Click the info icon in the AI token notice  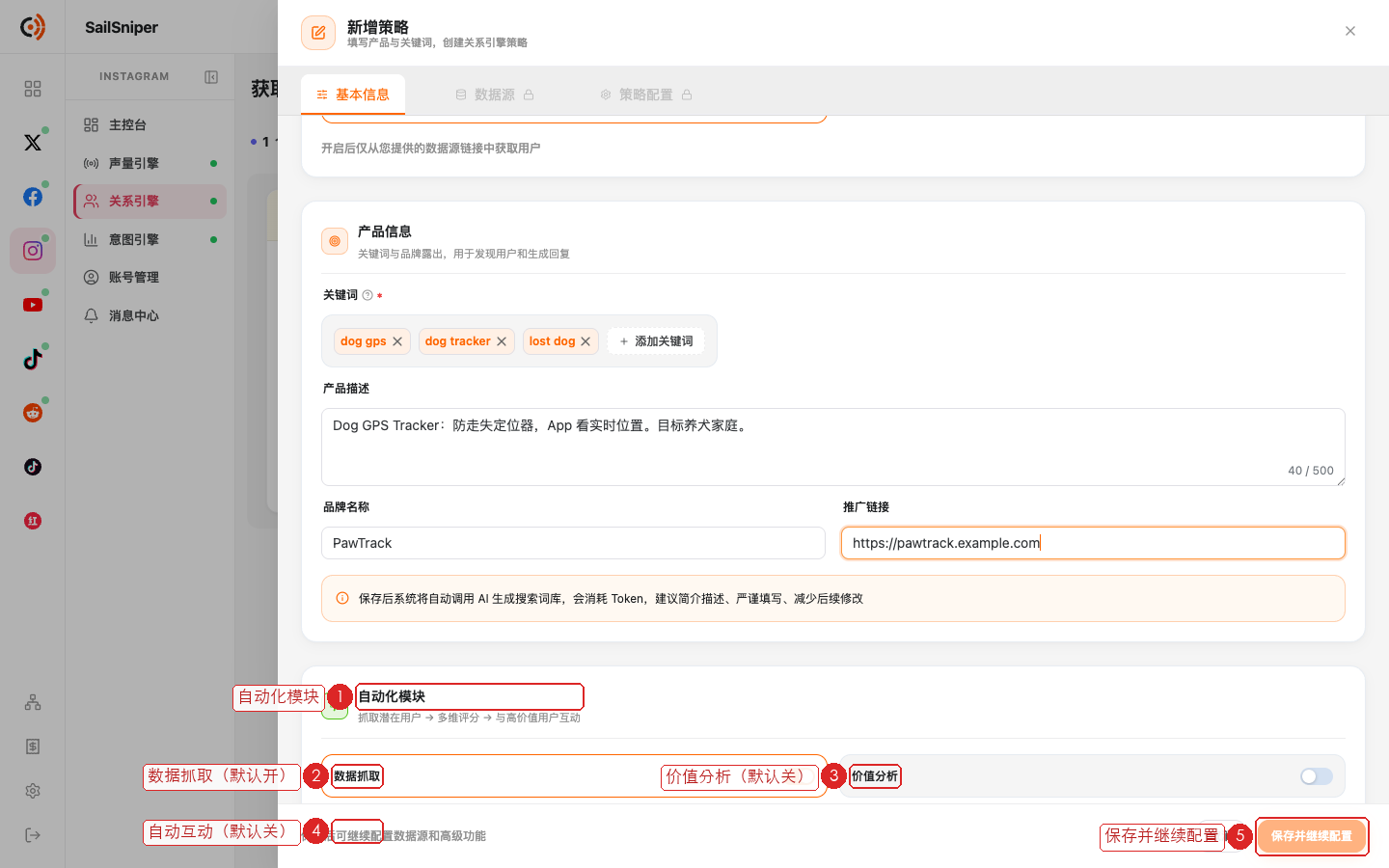pos(342,598)
